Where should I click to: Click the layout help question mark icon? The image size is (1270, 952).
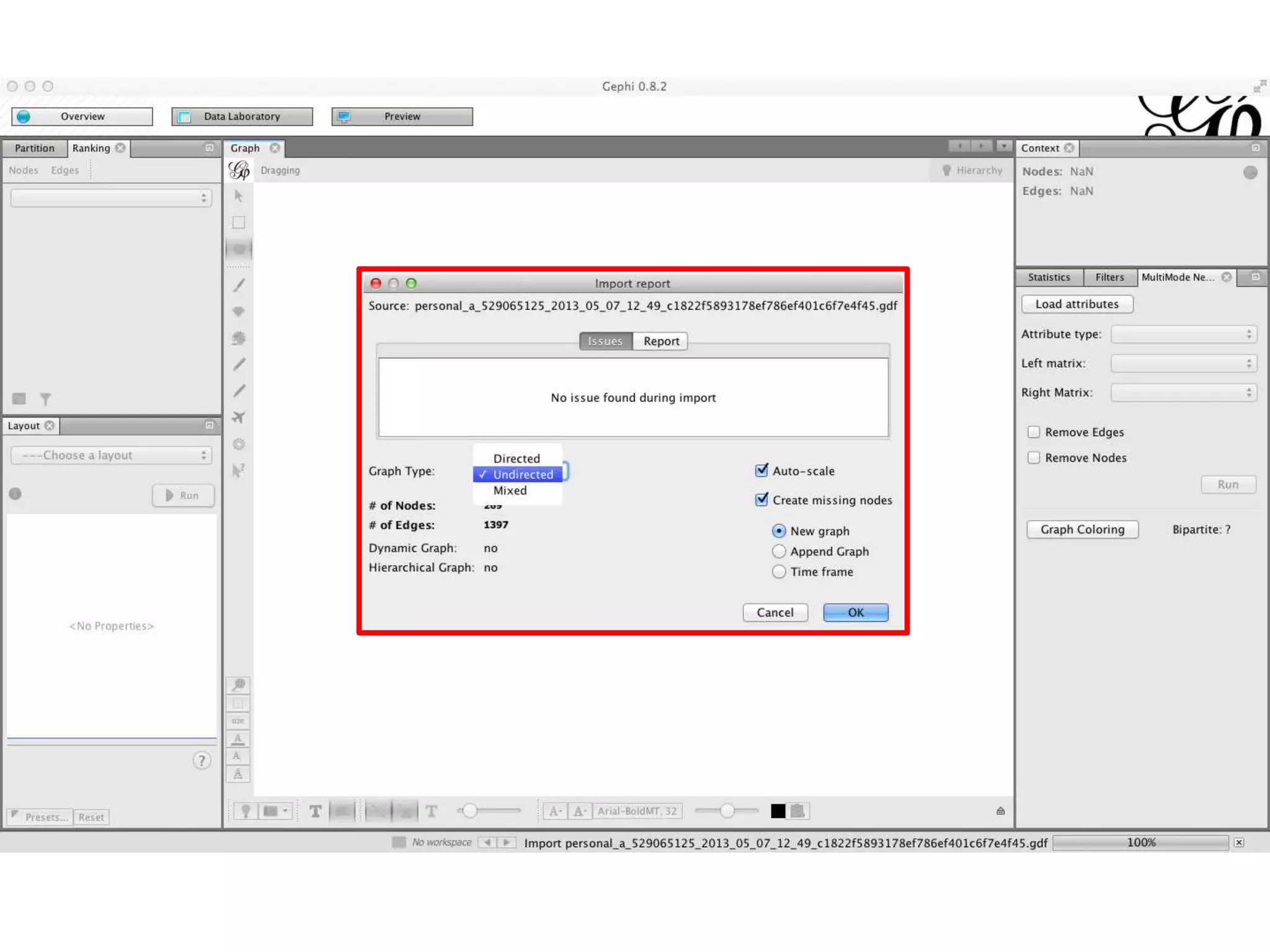tap(202, 760)
